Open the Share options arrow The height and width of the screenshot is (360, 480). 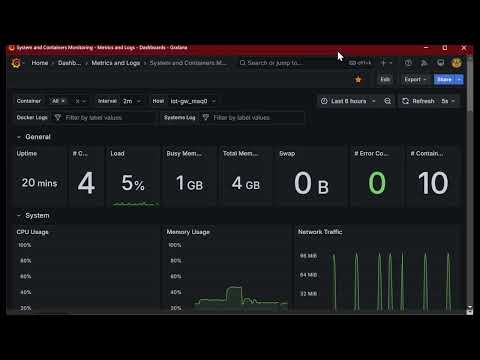[x=460, y=80]
